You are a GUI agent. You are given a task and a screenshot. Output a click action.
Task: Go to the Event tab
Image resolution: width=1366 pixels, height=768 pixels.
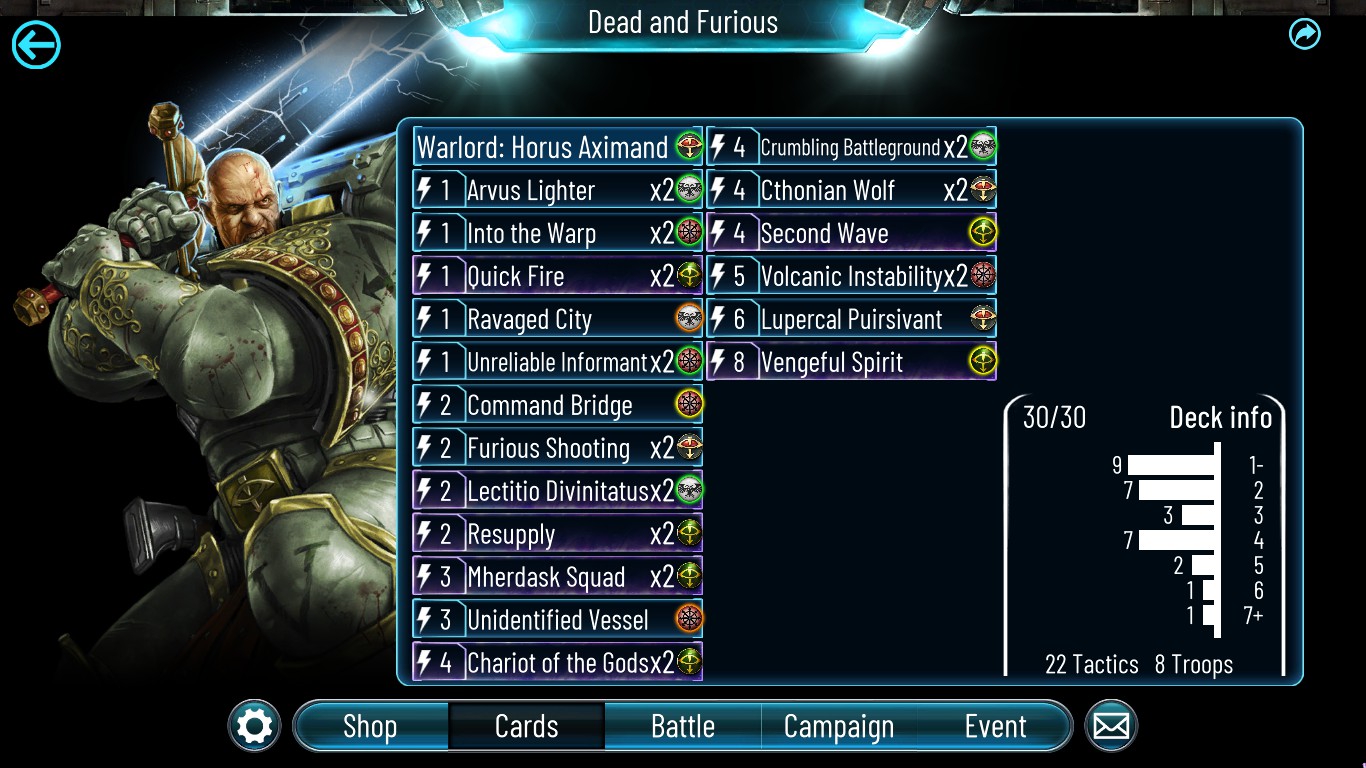point(995,726)
